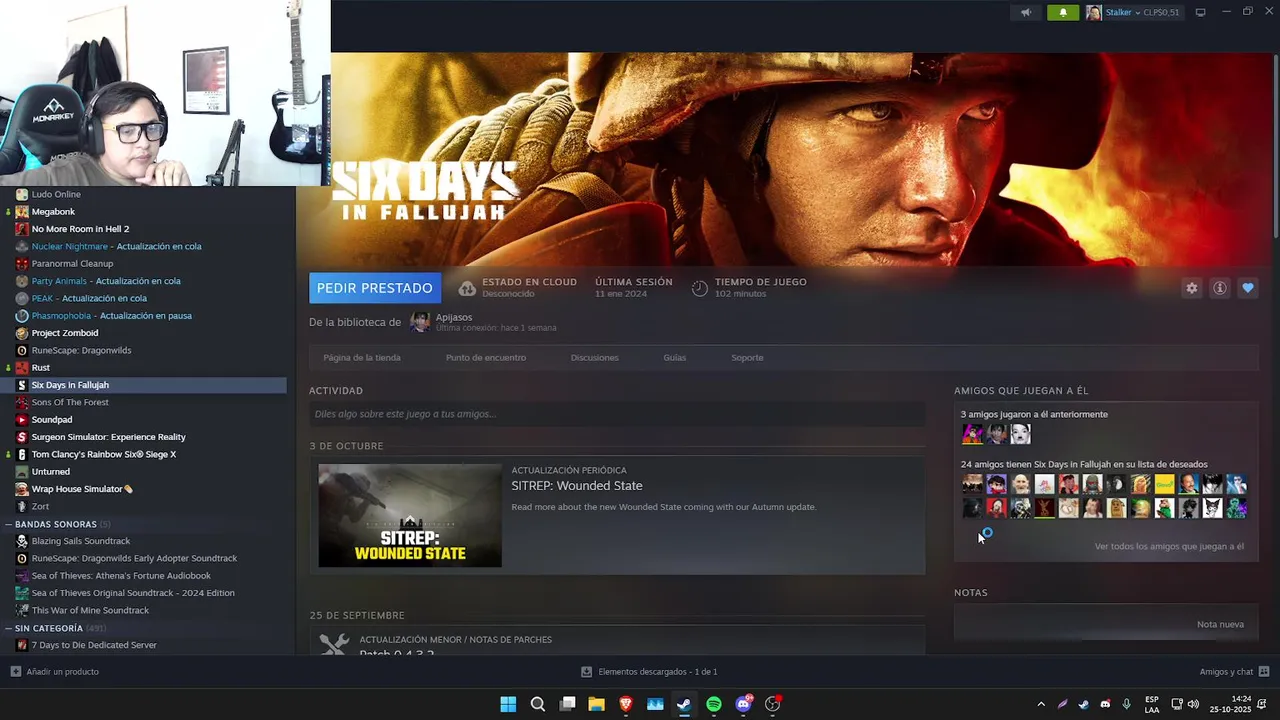1280x720 pixels.
Task: Click Rust game icon in list
Action: point(22,368)
